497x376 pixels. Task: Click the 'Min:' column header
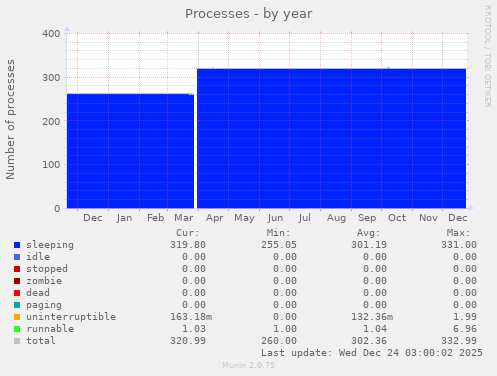click(x=278, y=233)
